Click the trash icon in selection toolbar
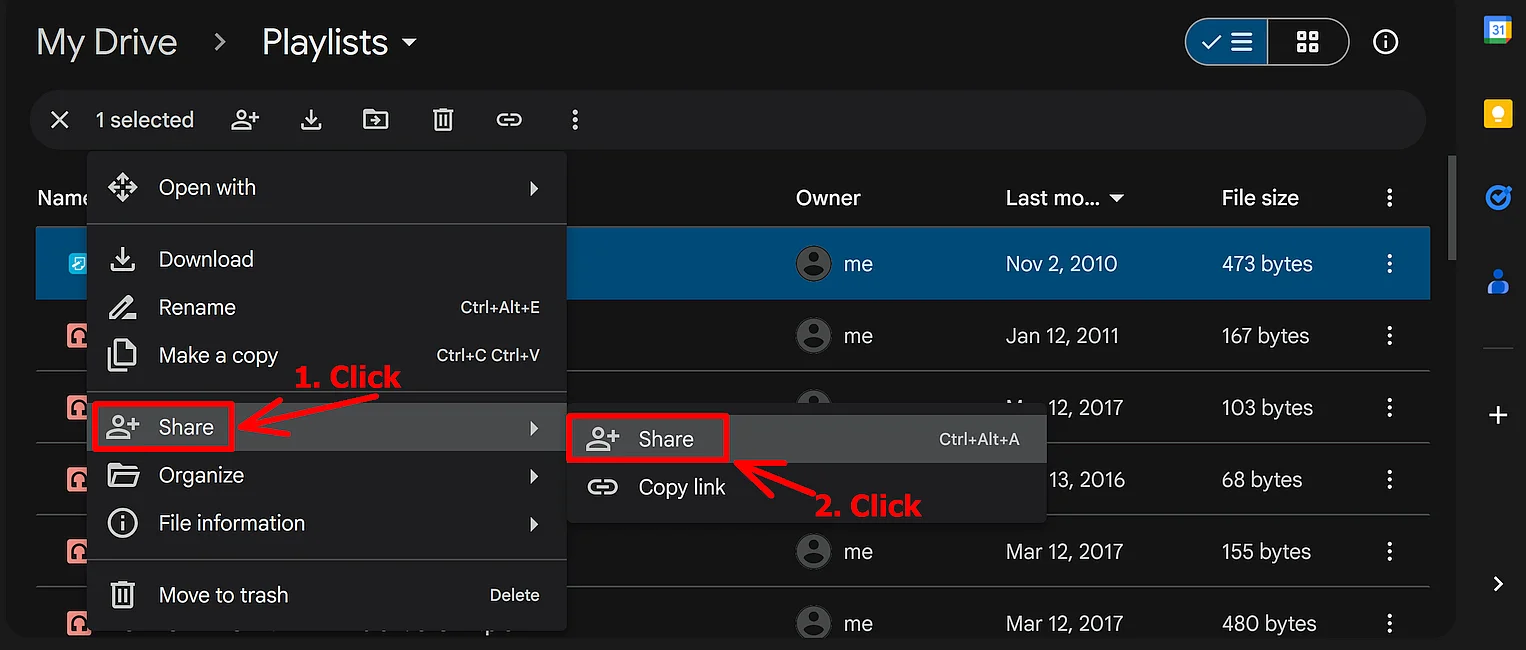Viewport: 1526px width, 650px height. pos(443,120)
